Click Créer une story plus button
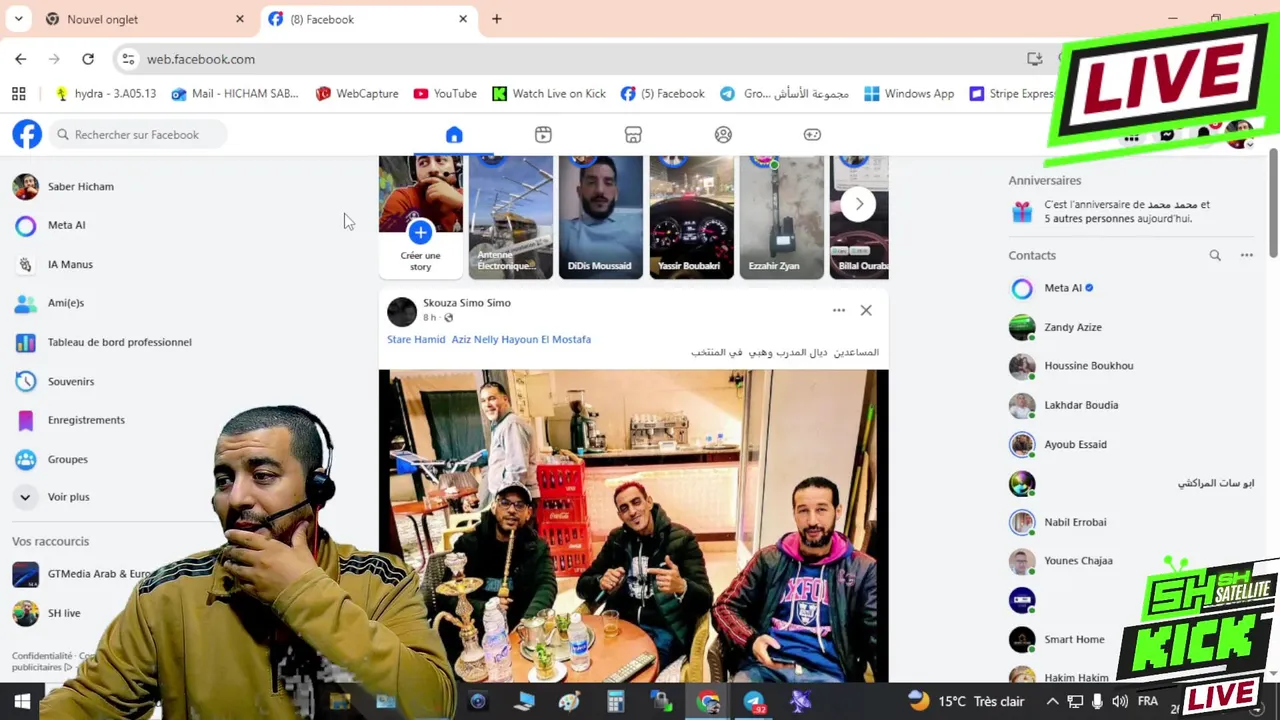 420,232
